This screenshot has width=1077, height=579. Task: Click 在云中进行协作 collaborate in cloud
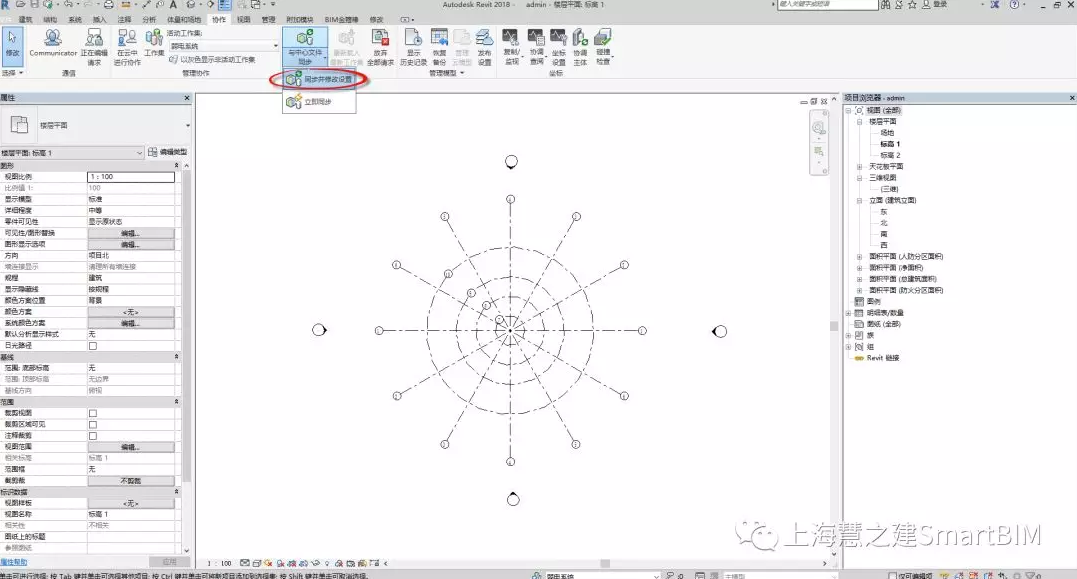click(x=127, y=47)
